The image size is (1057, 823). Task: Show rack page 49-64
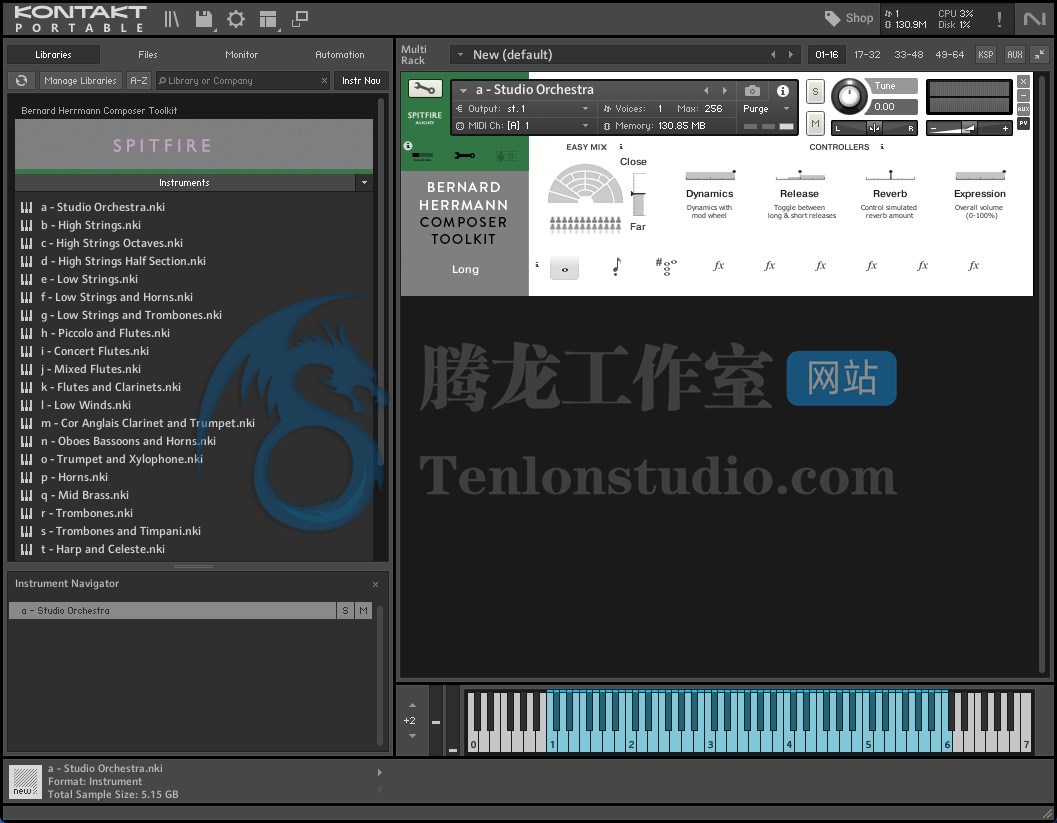[949, 55]
